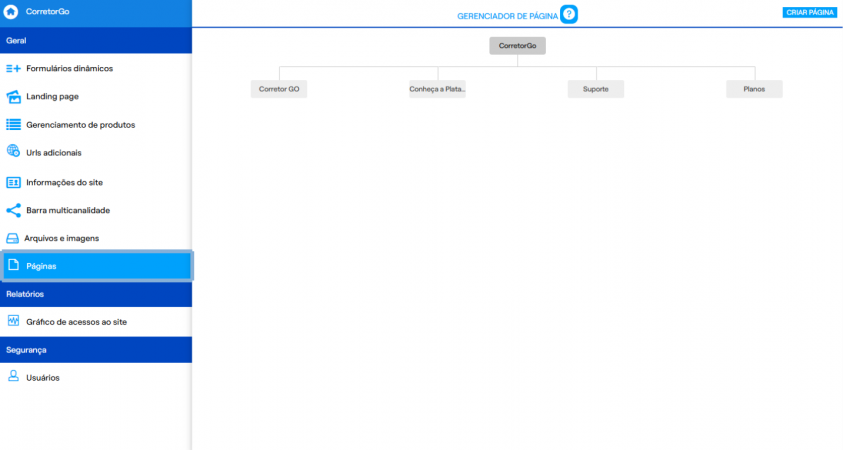
Task: Select the CorretorGo root page node
Action: pyautogui.click(x=517, y=46)
